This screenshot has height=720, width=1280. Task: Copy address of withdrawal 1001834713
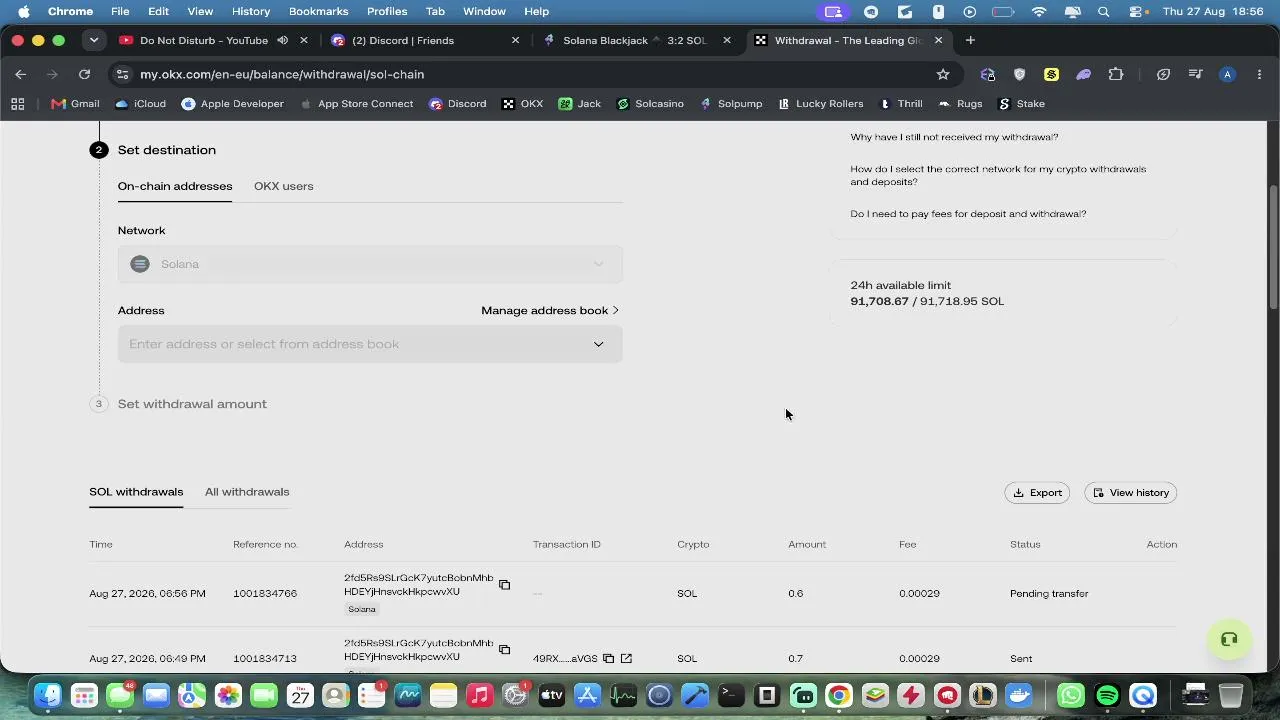coord(504,650)
